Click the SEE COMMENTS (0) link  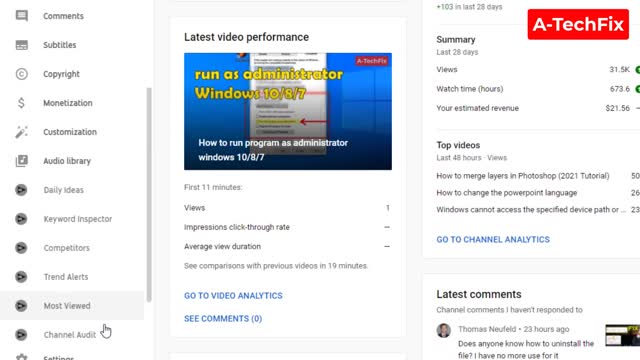pos(223,318)
